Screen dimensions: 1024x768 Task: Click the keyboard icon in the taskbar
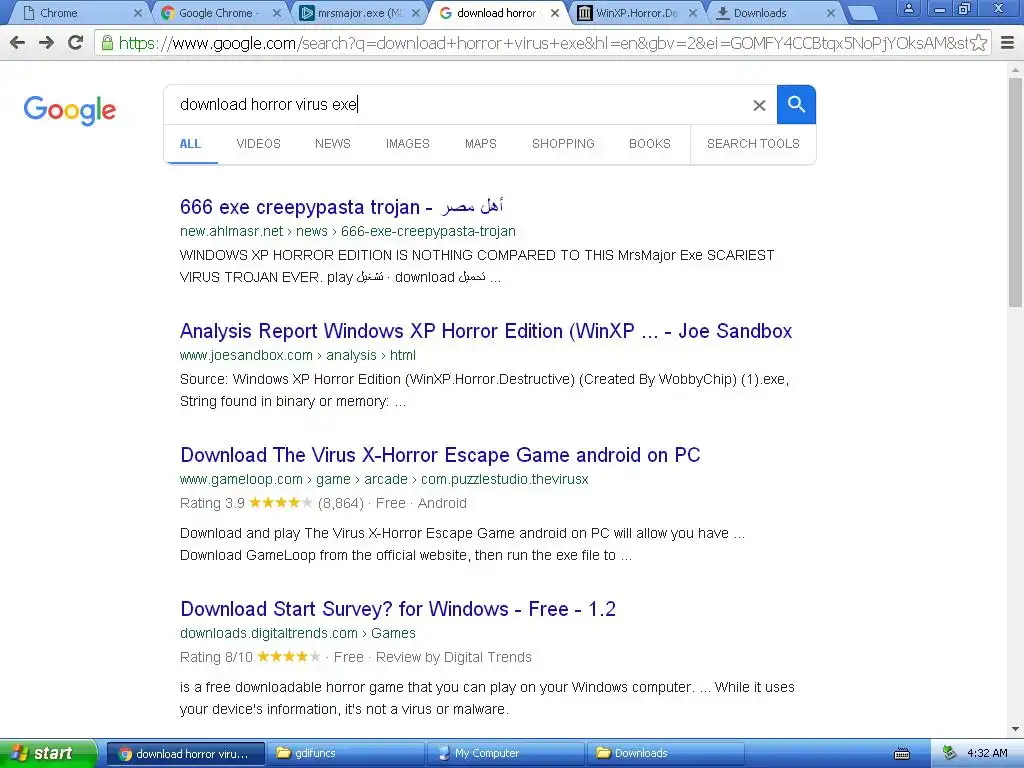click(902, 754)
